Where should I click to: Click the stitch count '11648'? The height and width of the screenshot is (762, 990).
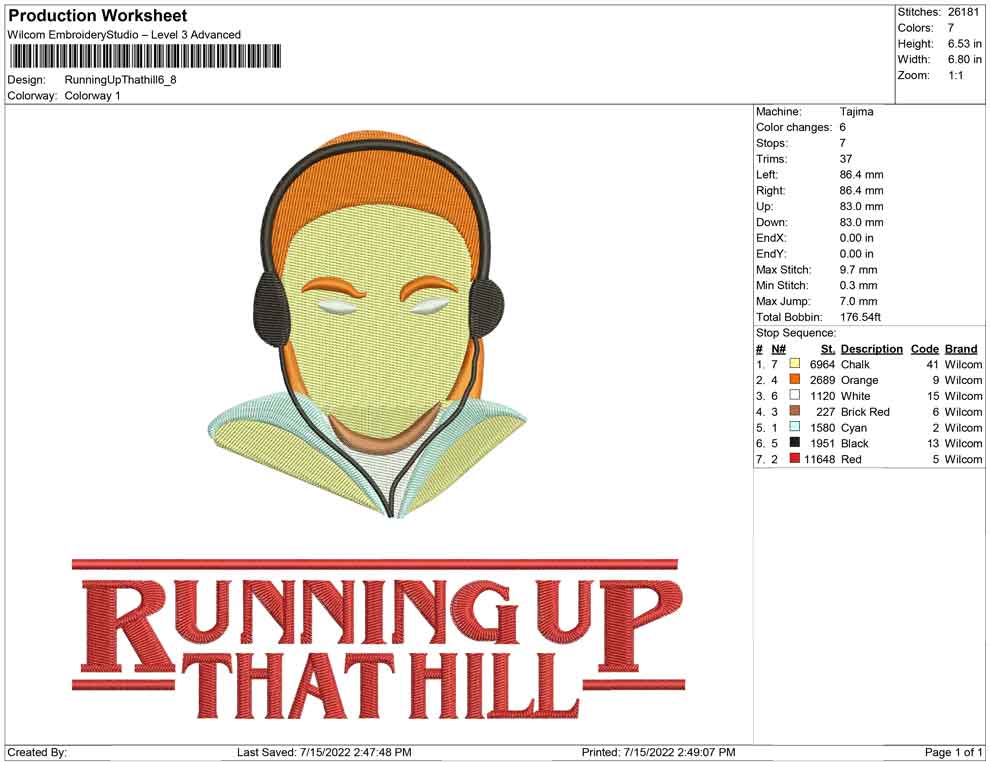pyautogui.click(x=820, y=459)
